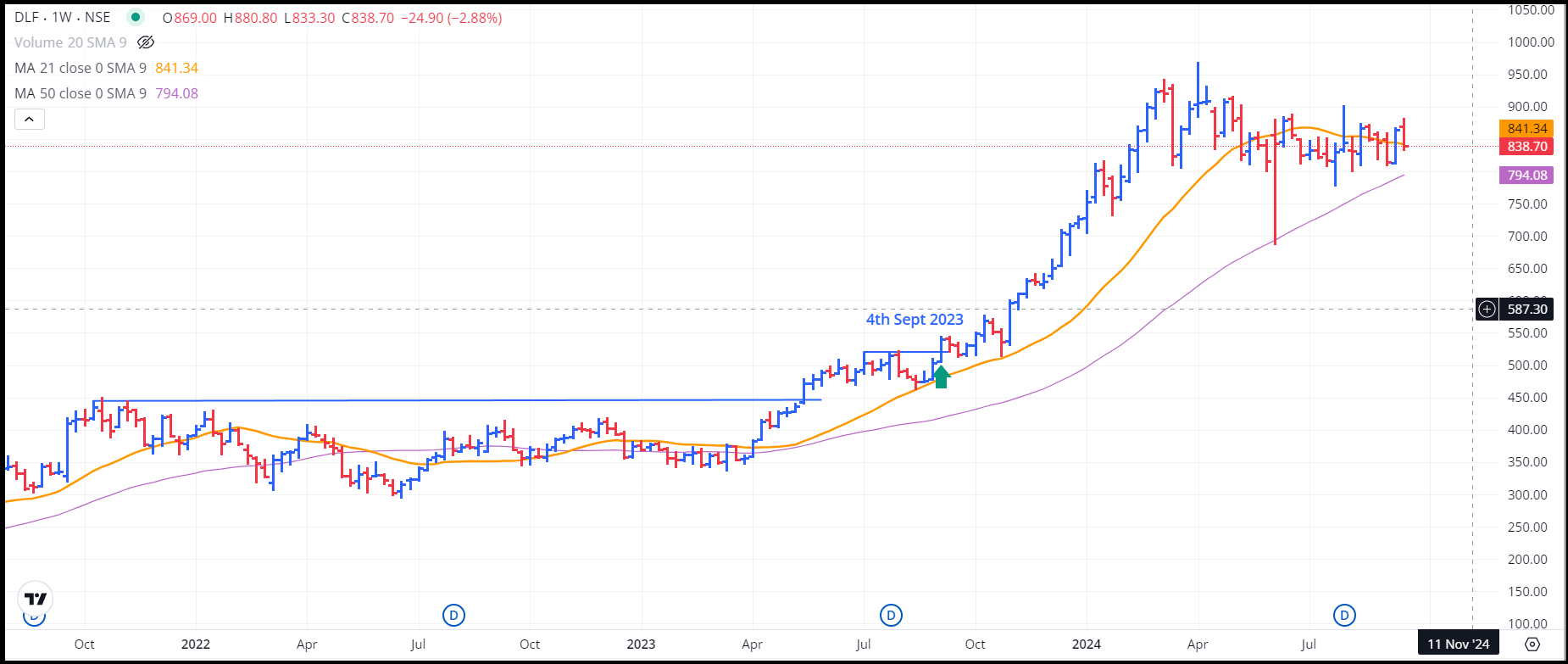1568x664 pixels.
Task: Click the 1000.00 price axis label
Action: (1531, 42)
